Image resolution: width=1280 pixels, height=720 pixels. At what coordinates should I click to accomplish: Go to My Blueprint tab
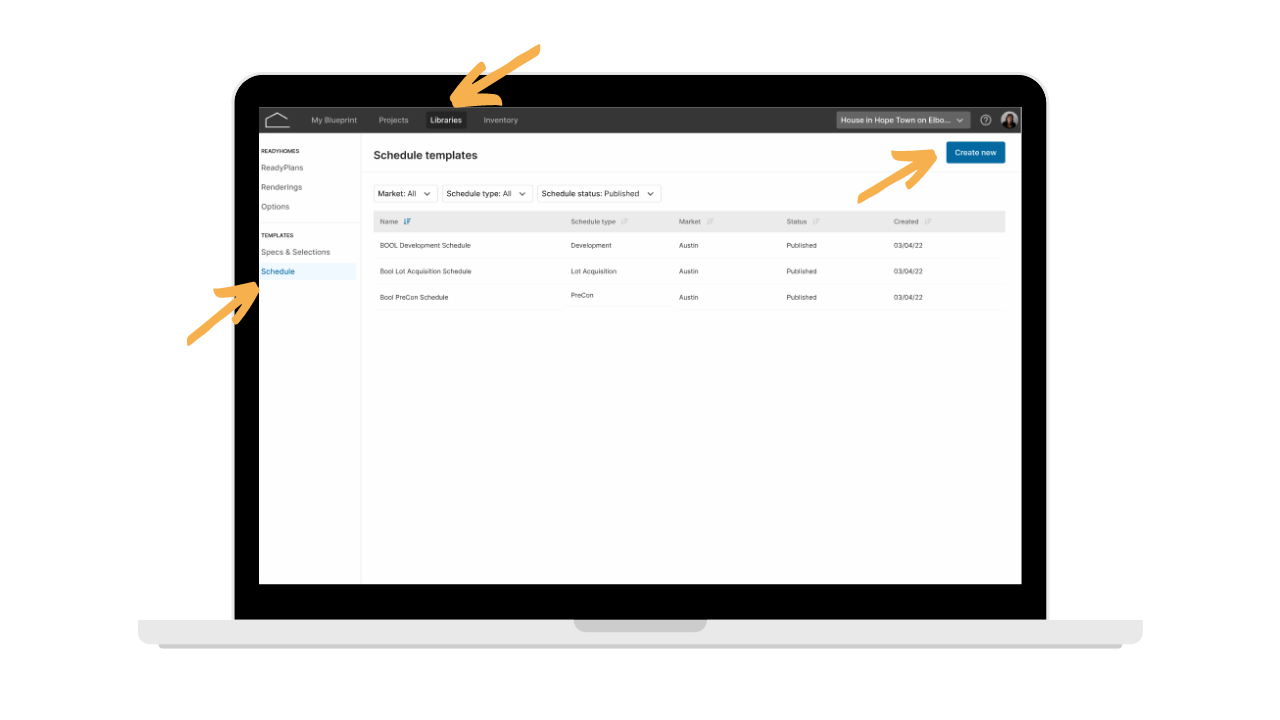[334, 120]
